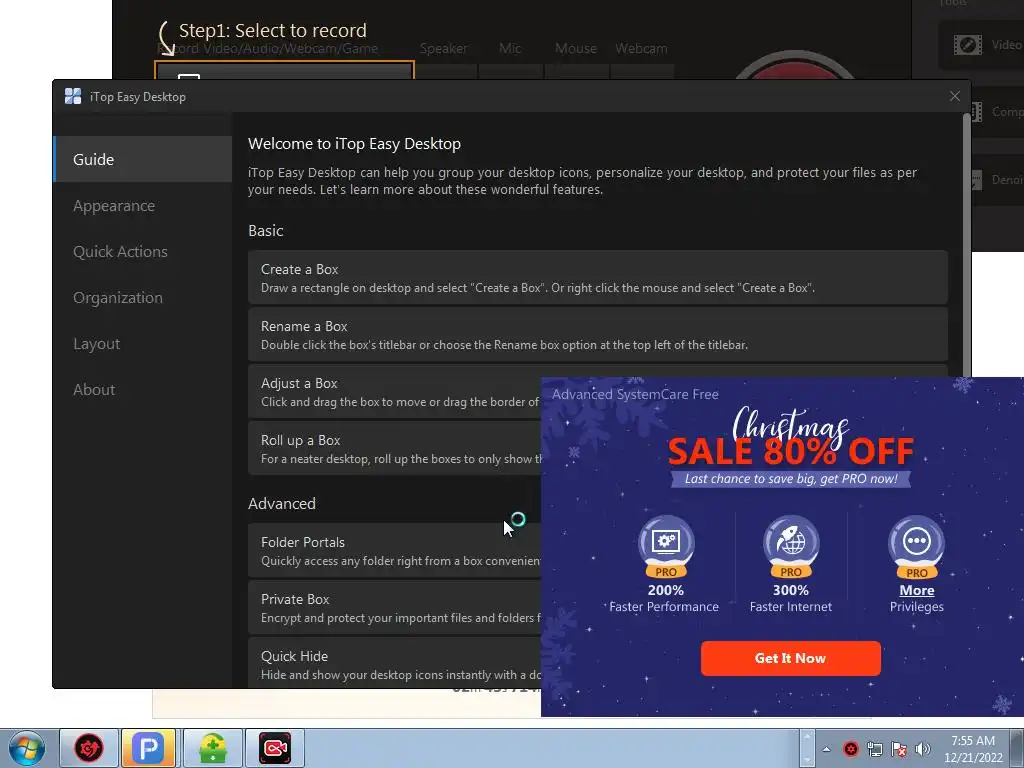Select the Folder Portals advanced feature card
The width and height of the screenshot is (1024, 768).
point(394,551)
